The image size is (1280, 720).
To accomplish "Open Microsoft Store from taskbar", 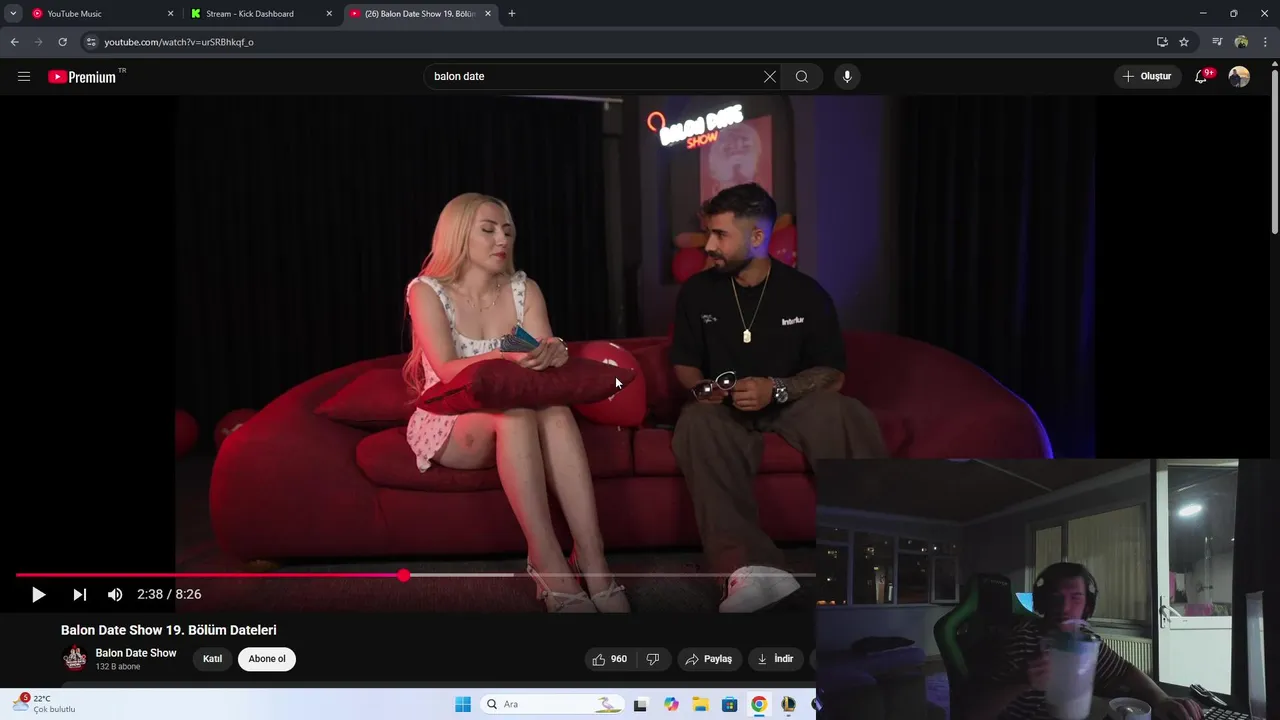I will tap(730, 704).
